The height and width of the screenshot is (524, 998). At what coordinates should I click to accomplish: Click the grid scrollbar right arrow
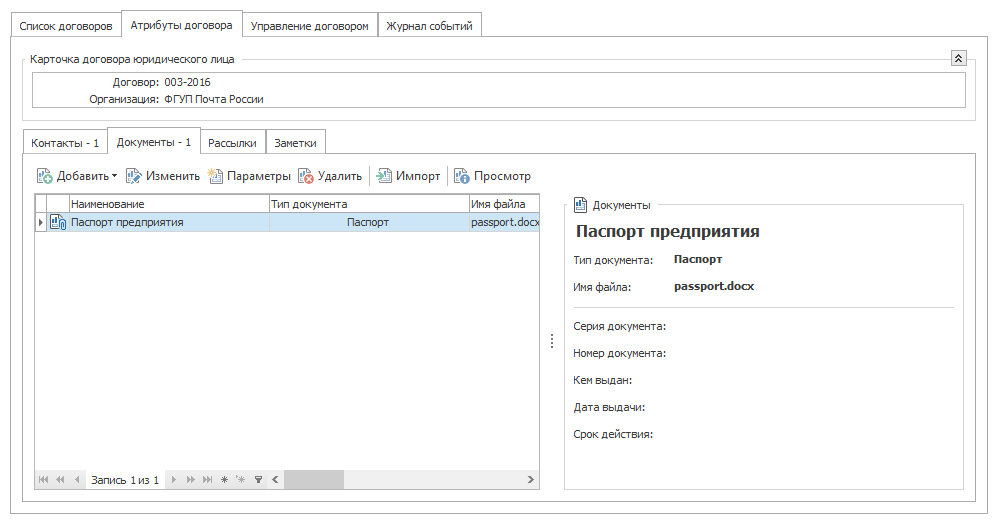pyautogui.click(x=531, y=479)
